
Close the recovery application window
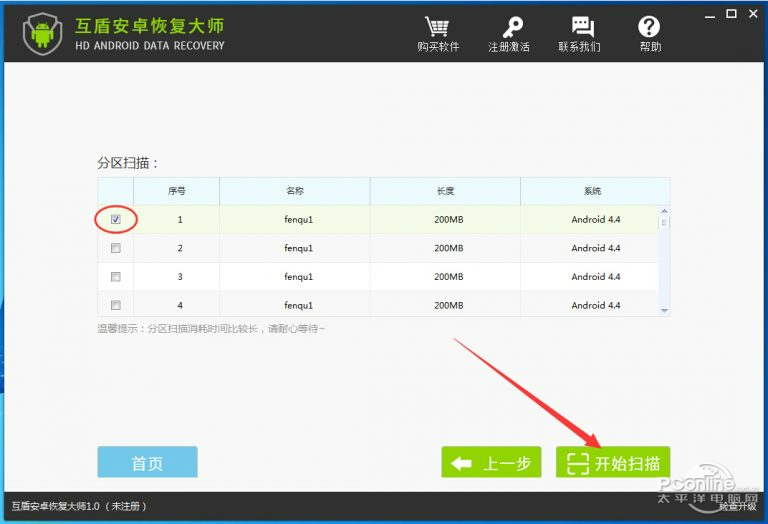click(753, 14)
